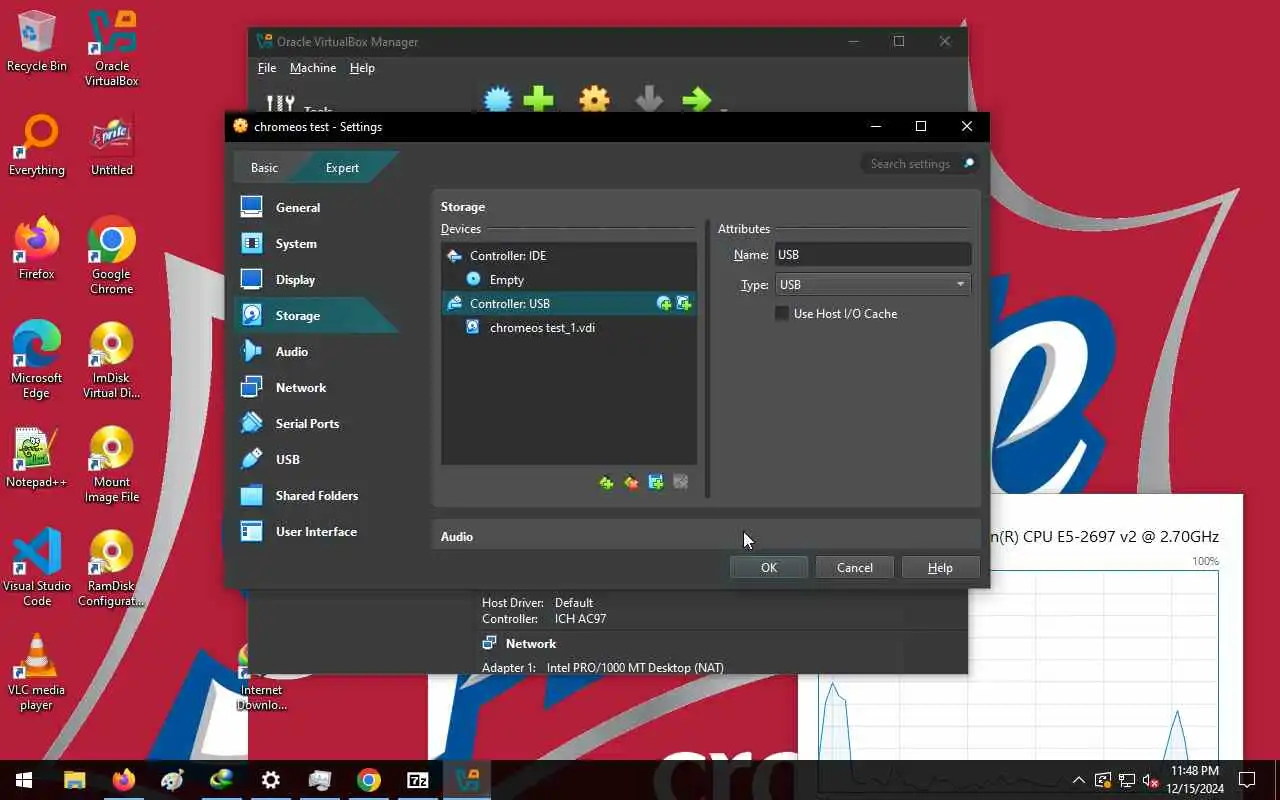Click the Cancel button in Settings
This screenshot has width=1280, height=800.
click(x=855, y=567)
